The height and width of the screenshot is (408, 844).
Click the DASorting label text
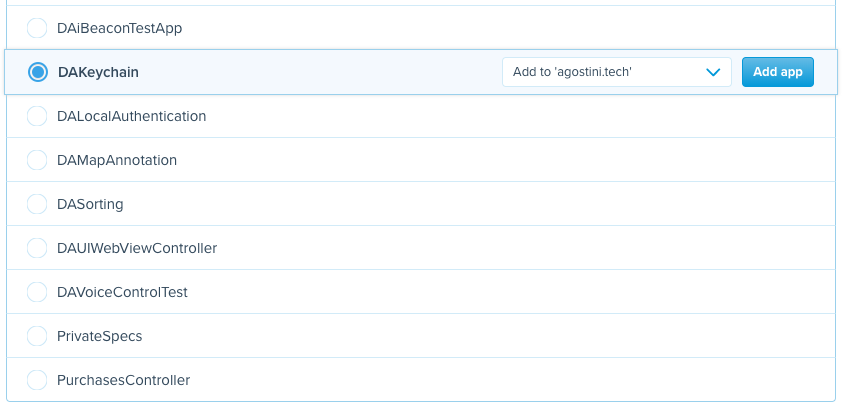click(x=90, y=204)
